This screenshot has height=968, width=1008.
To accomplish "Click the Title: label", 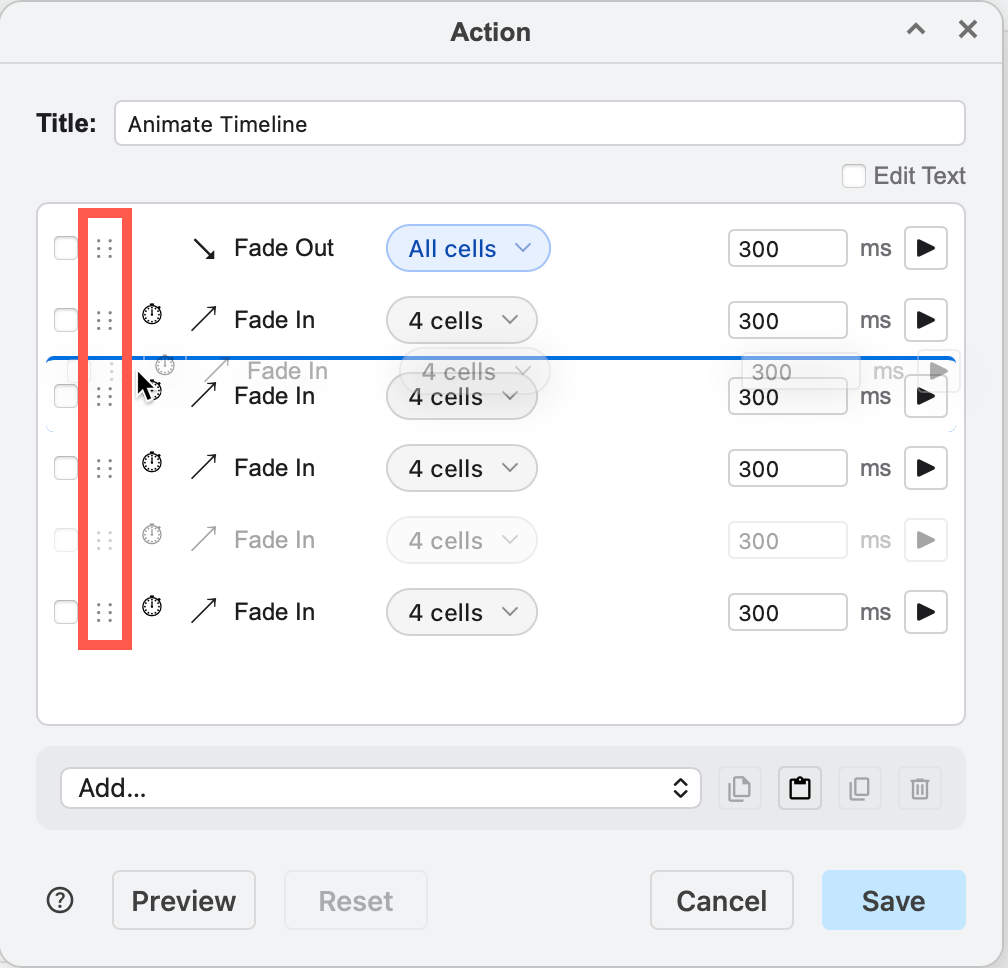I will click(x=66, y=123).
